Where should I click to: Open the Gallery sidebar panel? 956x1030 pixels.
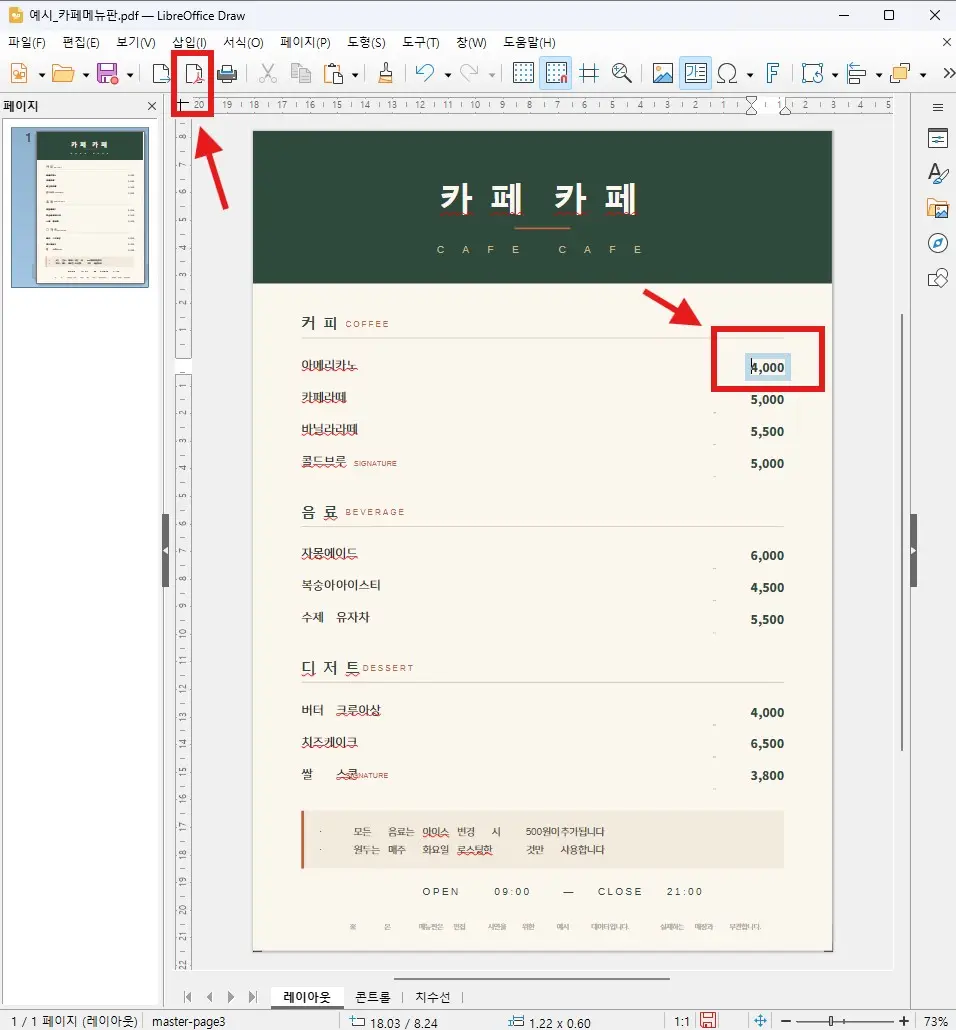938,208
